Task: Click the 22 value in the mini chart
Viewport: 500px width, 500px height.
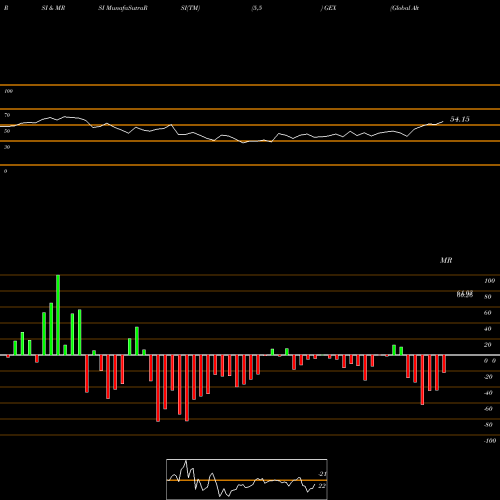Action: pos(322,486)
